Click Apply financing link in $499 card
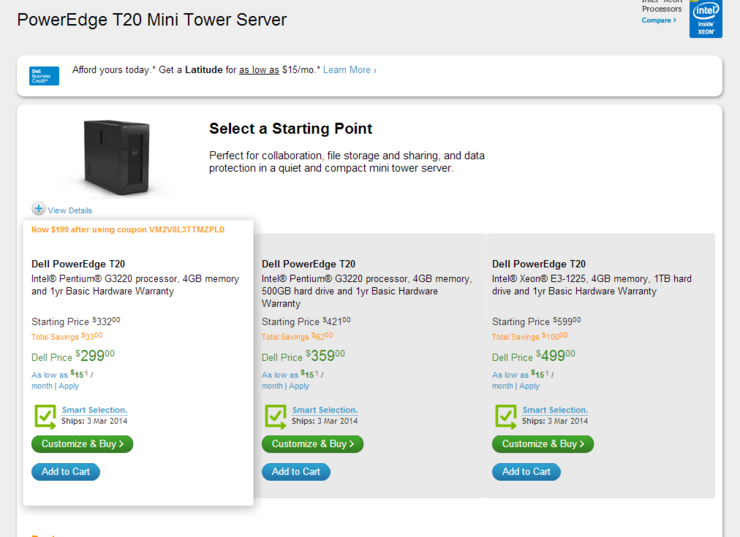740x537 pixels. coord(530,386)
